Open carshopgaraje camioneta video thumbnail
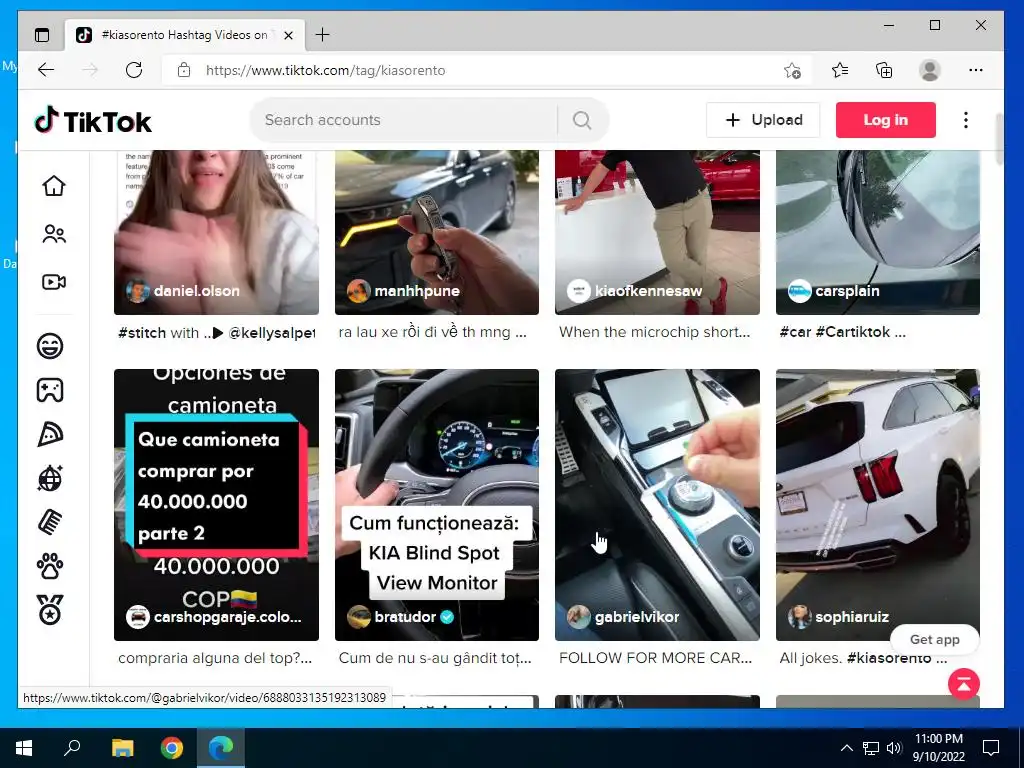The height and width of the screenshot is (768, 1024). (216, 505)
